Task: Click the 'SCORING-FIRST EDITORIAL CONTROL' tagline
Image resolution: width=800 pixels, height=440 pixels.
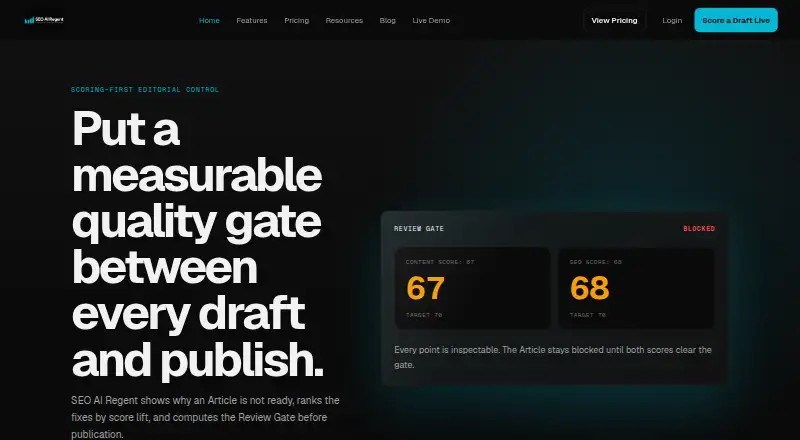Action: (x=145, y=89)
